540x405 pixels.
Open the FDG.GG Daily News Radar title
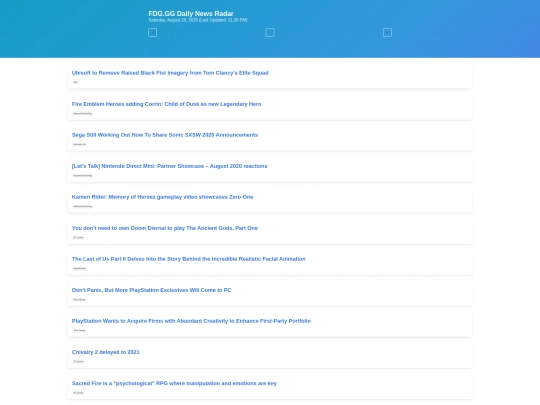pyautogui.click(x=191, y=13)
